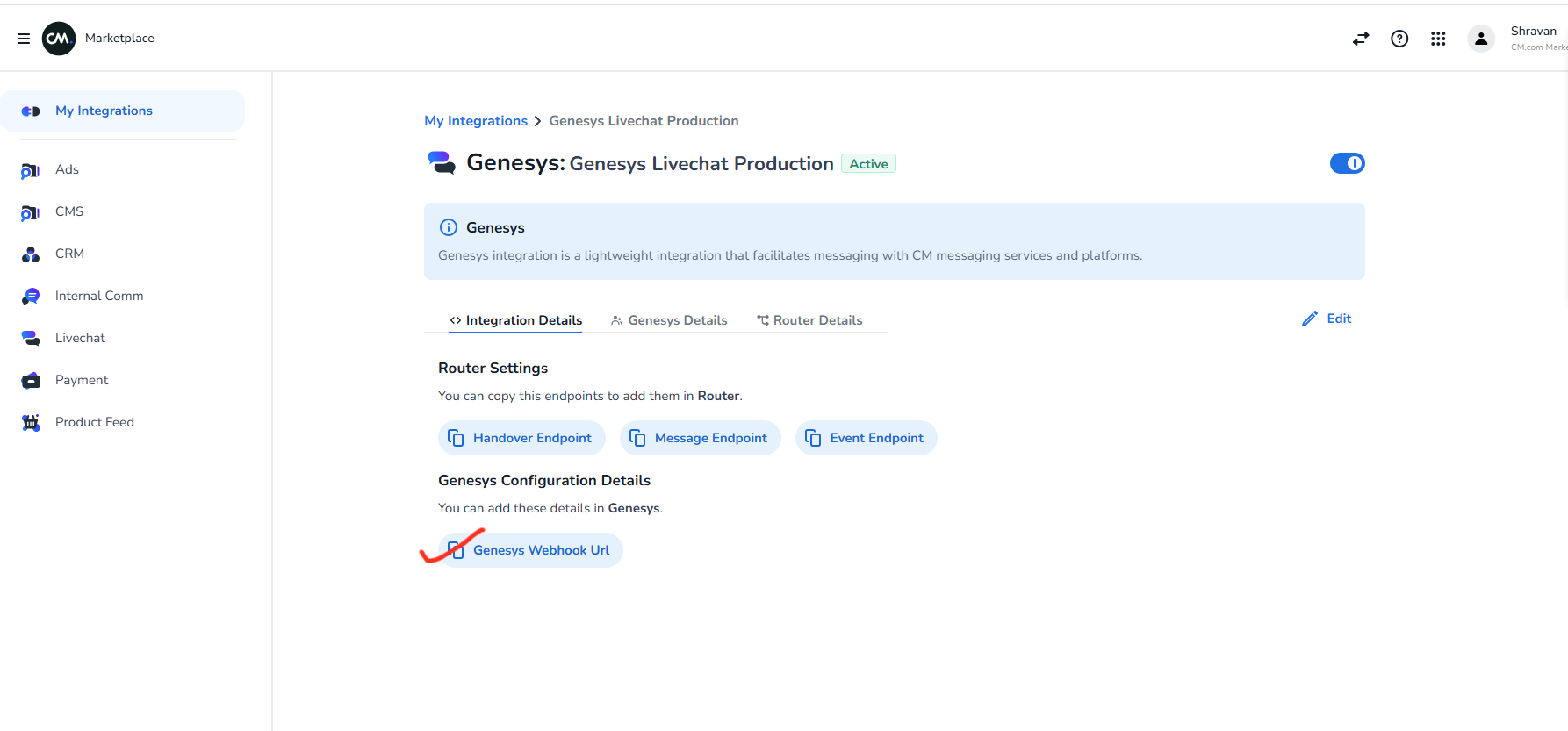Click the switch account arrows icon
1568x731 pixels.
(x=1361, y=39)
